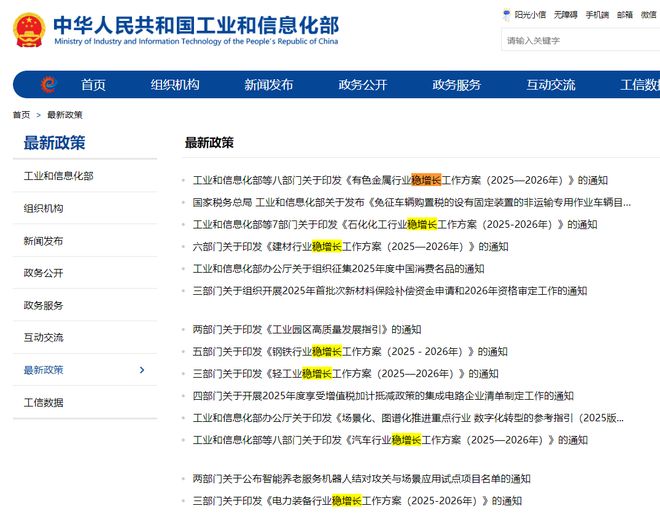
Task: Open 政务服务 from the top navigation
Action: coord(457,85)
